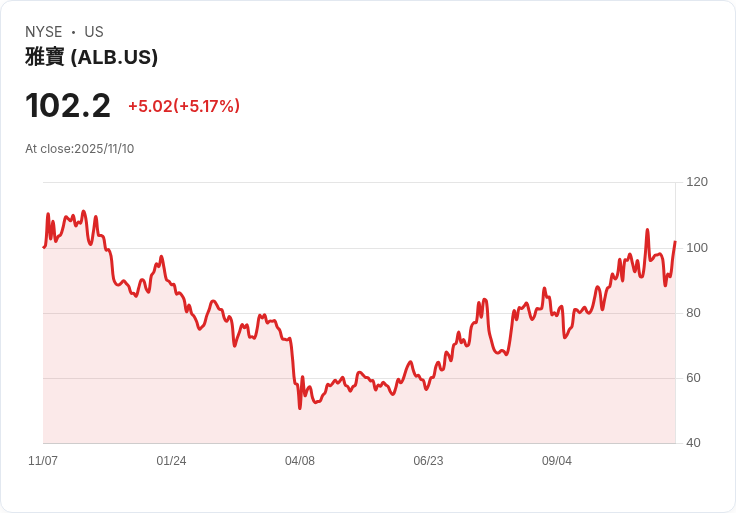Screen dimensions: 736x513
Task: Select the 04/08 date label on x-axis
Action: pyautogui.click(x=300, y=461)
